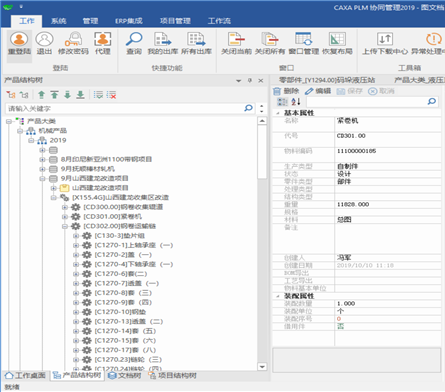This screenshot has height=392, width=445.
Task: Collapse the 机械产品 node
Action: [20, 131]
